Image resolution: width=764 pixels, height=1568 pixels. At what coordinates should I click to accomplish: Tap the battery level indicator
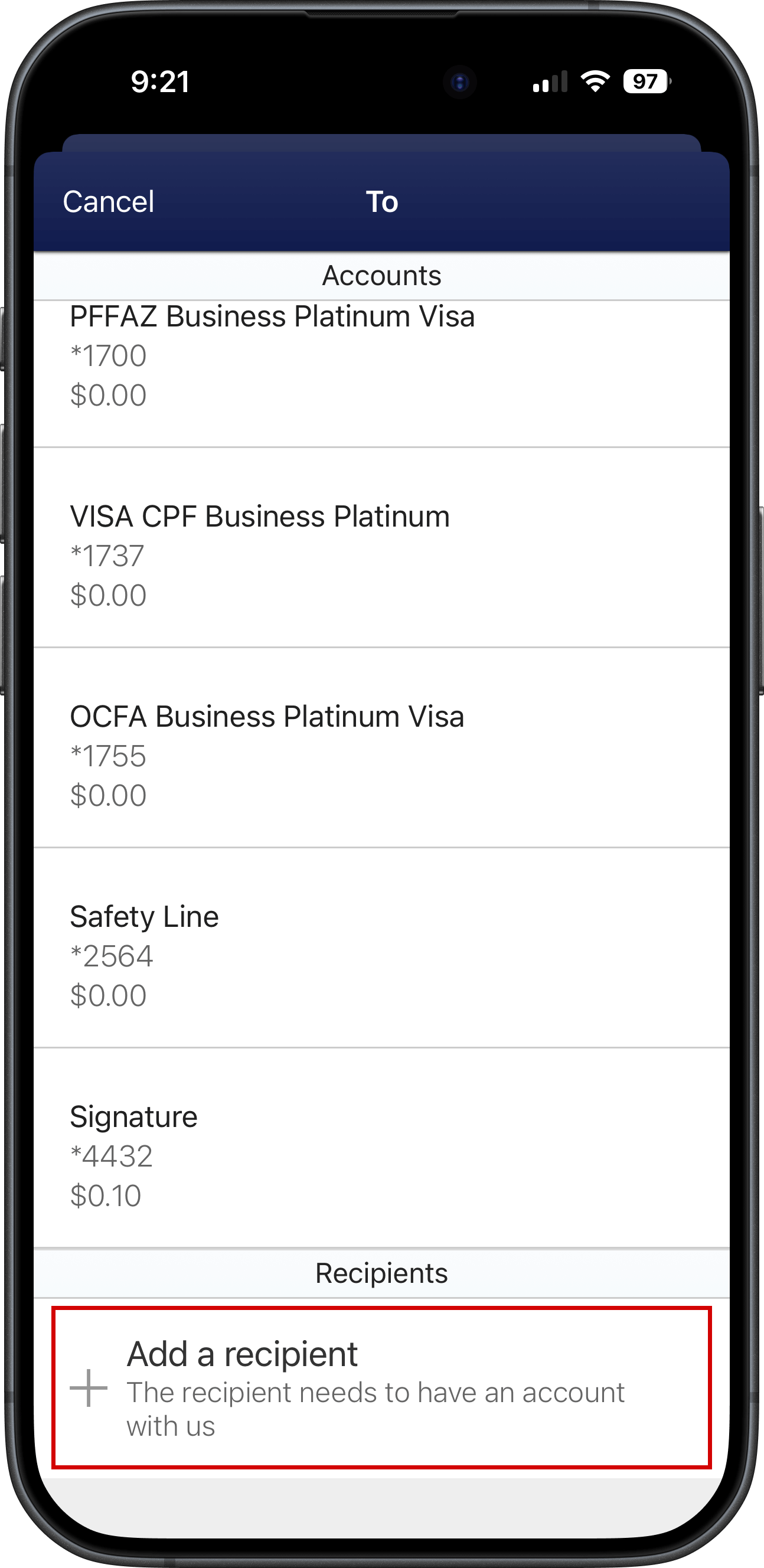(647, 81)
